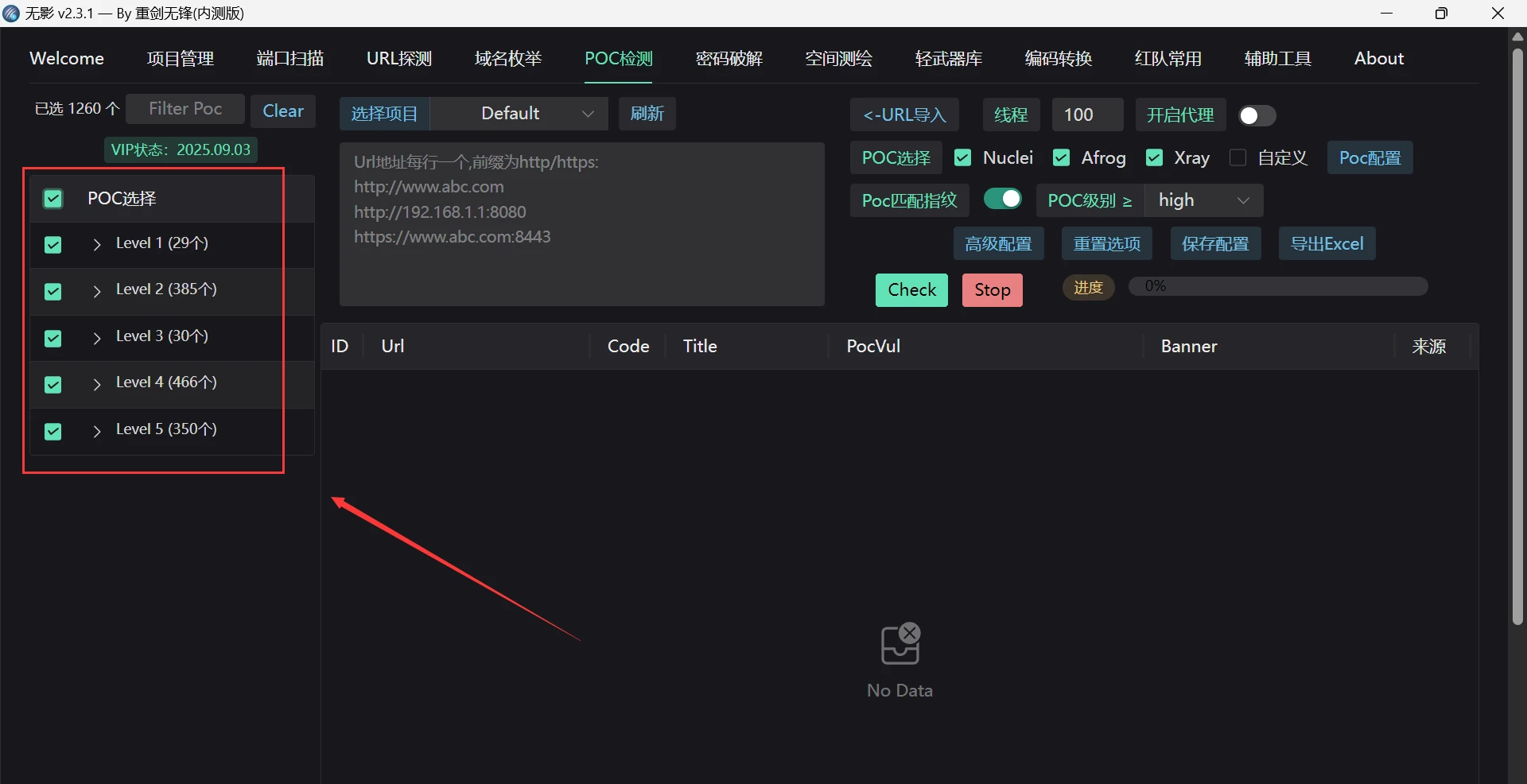The image size is (1527, 784).
Task: Open the POC级别 high severity dropdown
Action: pos(1203,200)
